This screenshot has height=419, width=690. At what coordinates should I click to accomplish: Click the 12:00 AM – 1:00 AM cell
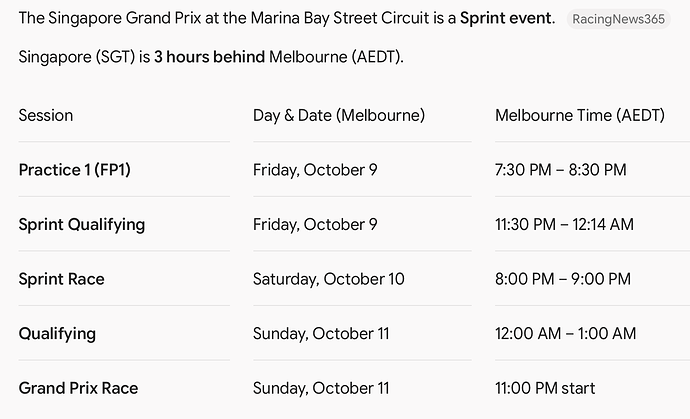565,334
